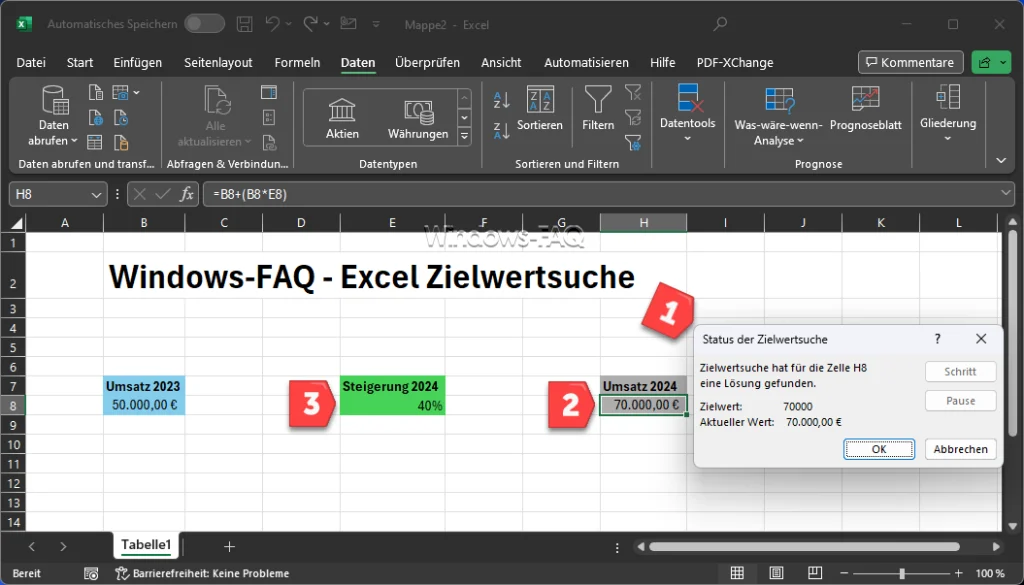
Task: Show Queries & Connections pane icon
Action: (x=269, y=92)
